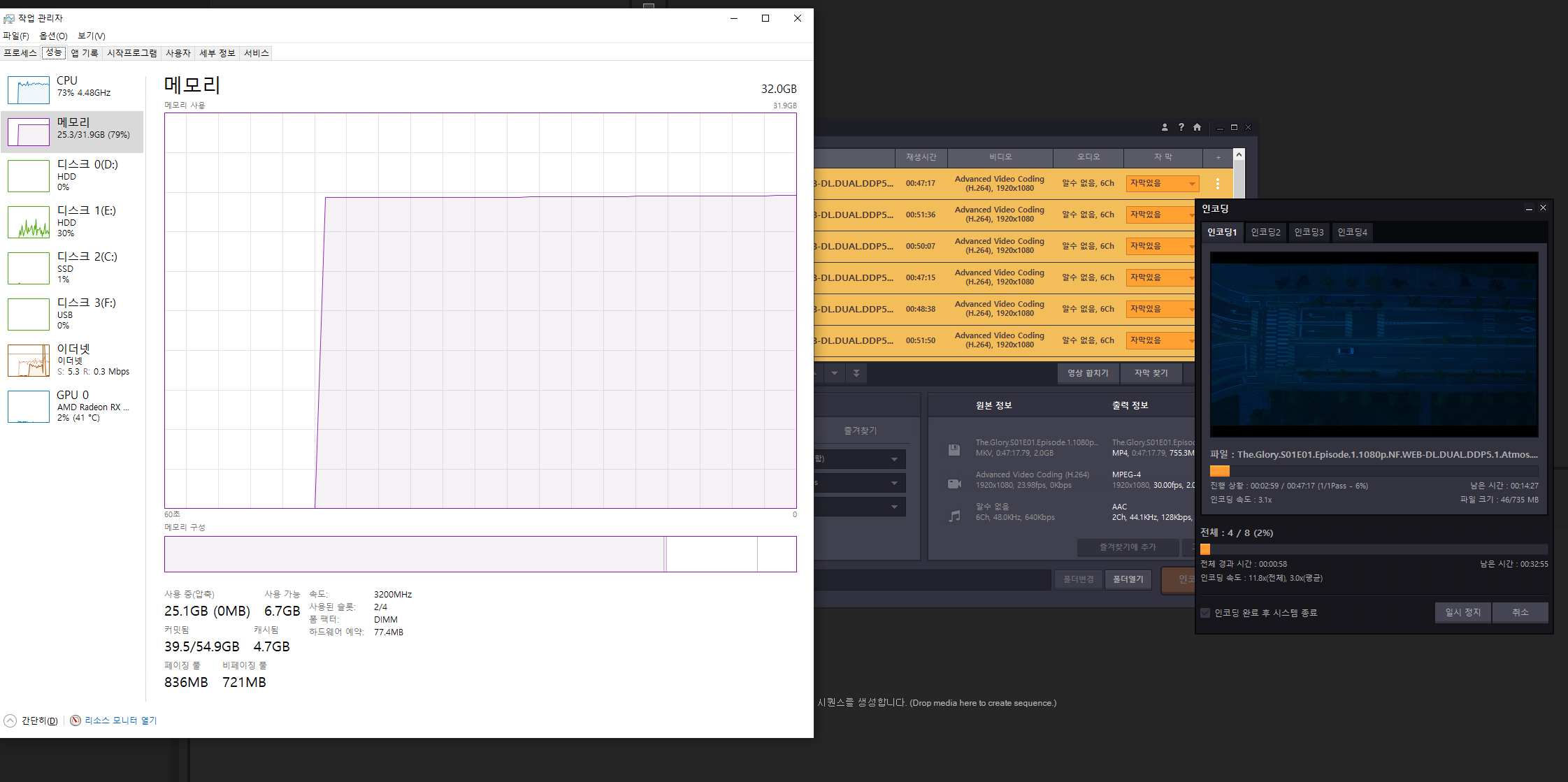Switch to 인코딩2 tab
The image size is (1568, 782).
pyautogui.click(x=1265, y=232)
